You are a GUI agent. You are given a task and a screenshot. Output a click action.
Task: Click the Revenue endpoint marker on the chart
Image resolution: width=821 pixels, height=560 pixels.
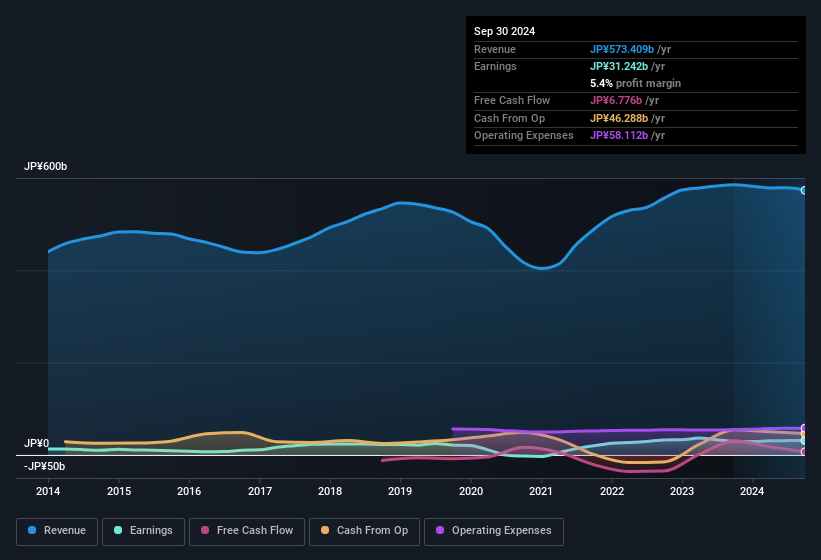(x=804, y=190)
